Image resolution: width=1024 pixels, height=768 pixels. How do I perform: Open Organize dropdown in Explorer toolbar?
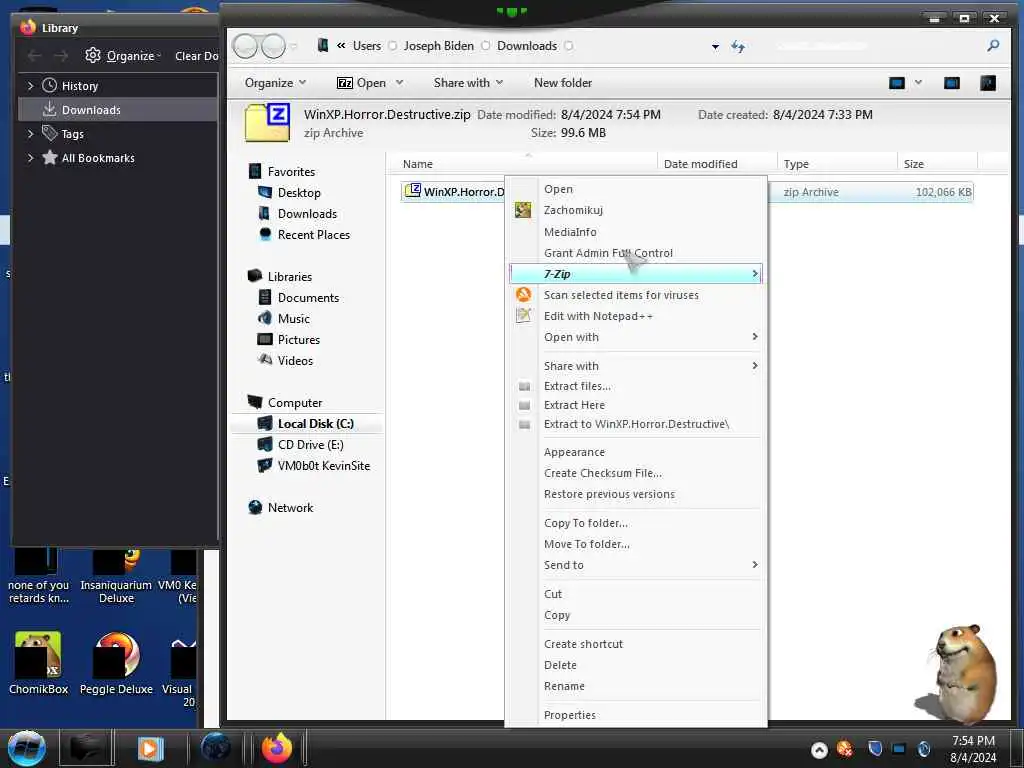[275, 83]
